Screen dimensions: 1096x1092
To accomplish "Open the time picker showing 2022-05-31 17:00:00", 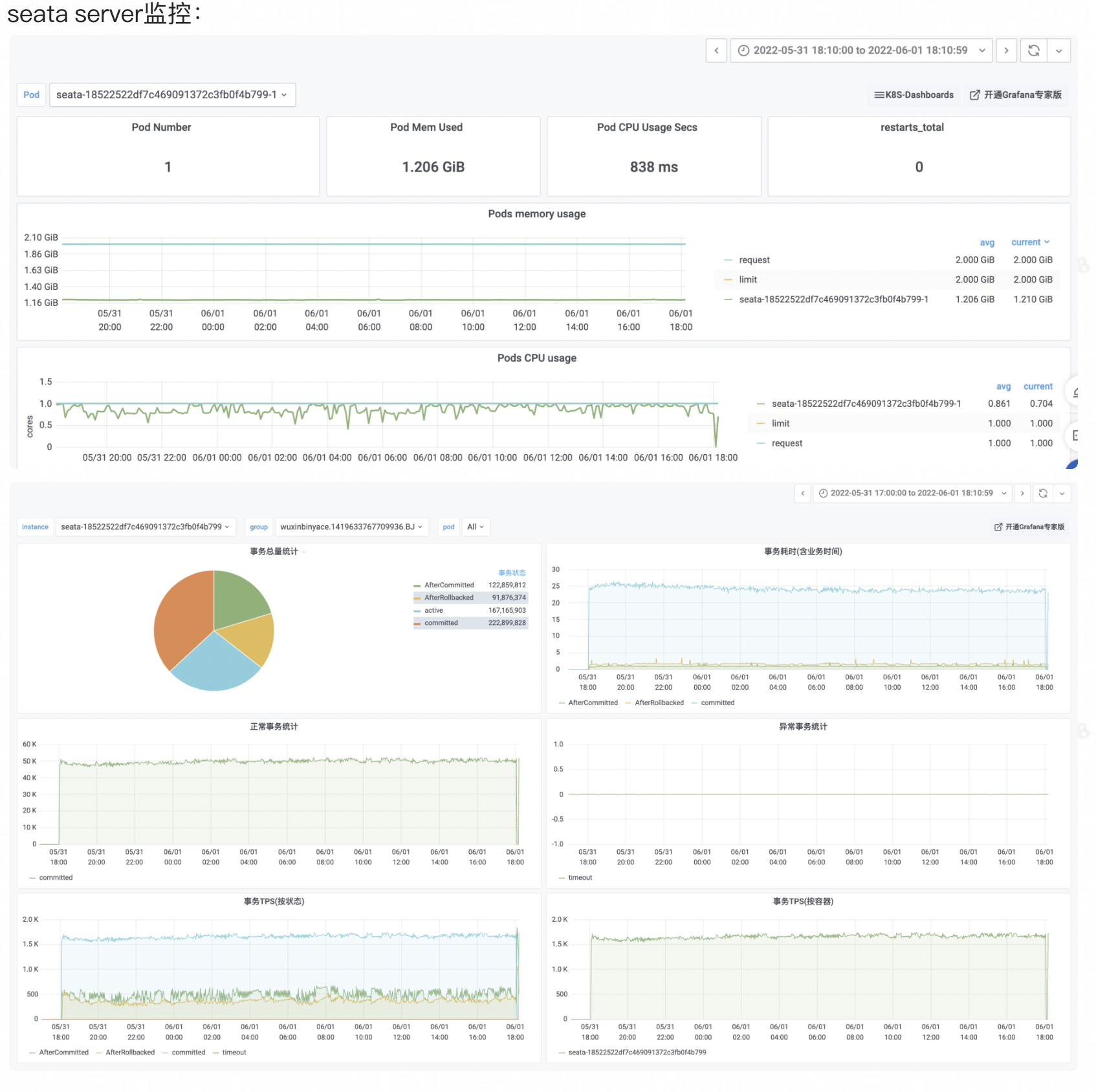I will 912,493.
